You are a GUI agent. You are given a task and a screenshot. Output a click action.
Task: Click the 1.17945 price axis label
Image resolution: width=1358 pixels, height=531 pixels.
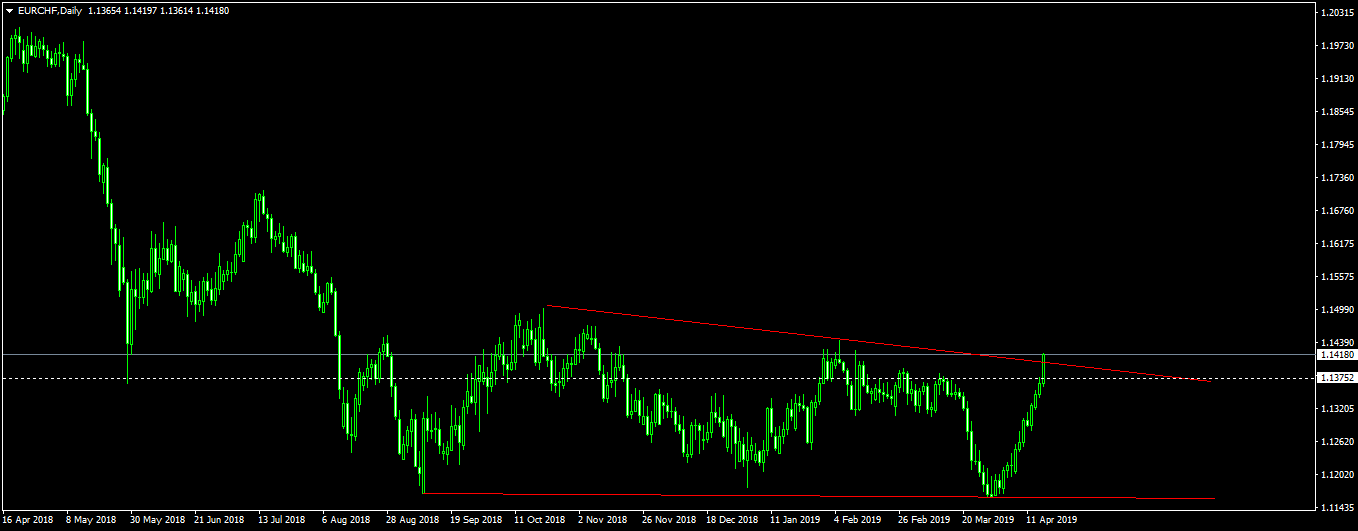click(1336, 145)
